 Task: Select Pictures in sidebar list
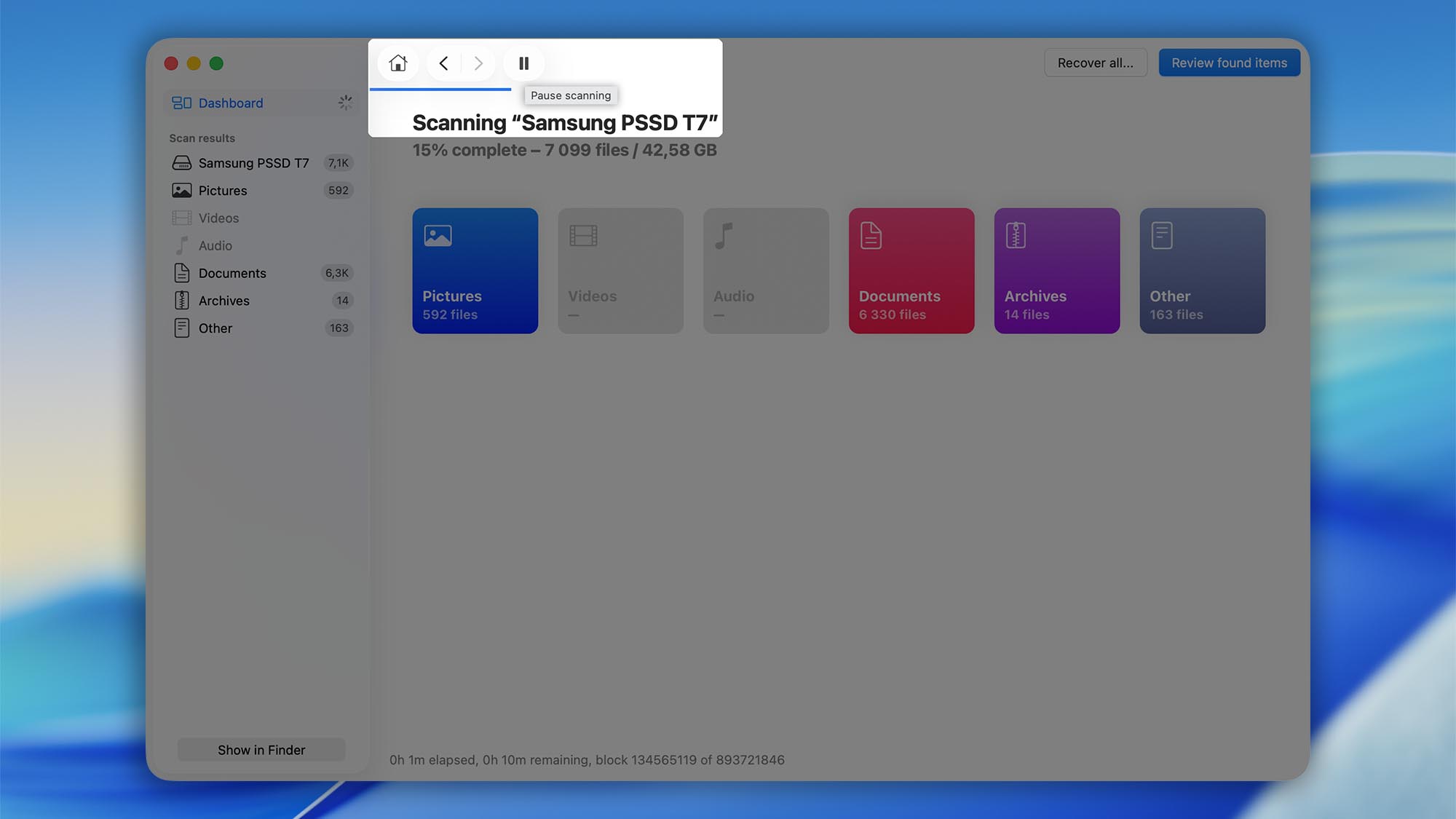[223, 191]
